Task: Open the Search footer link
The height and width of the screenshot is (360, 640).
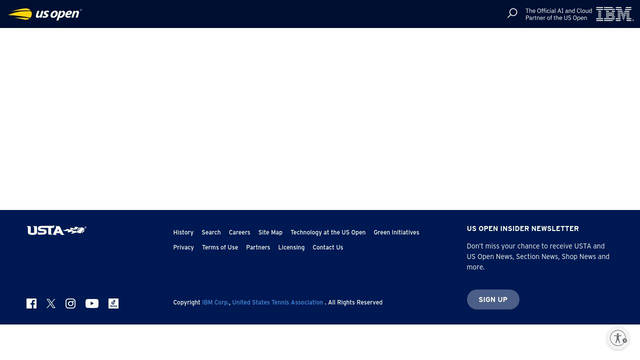Action: 211,232
